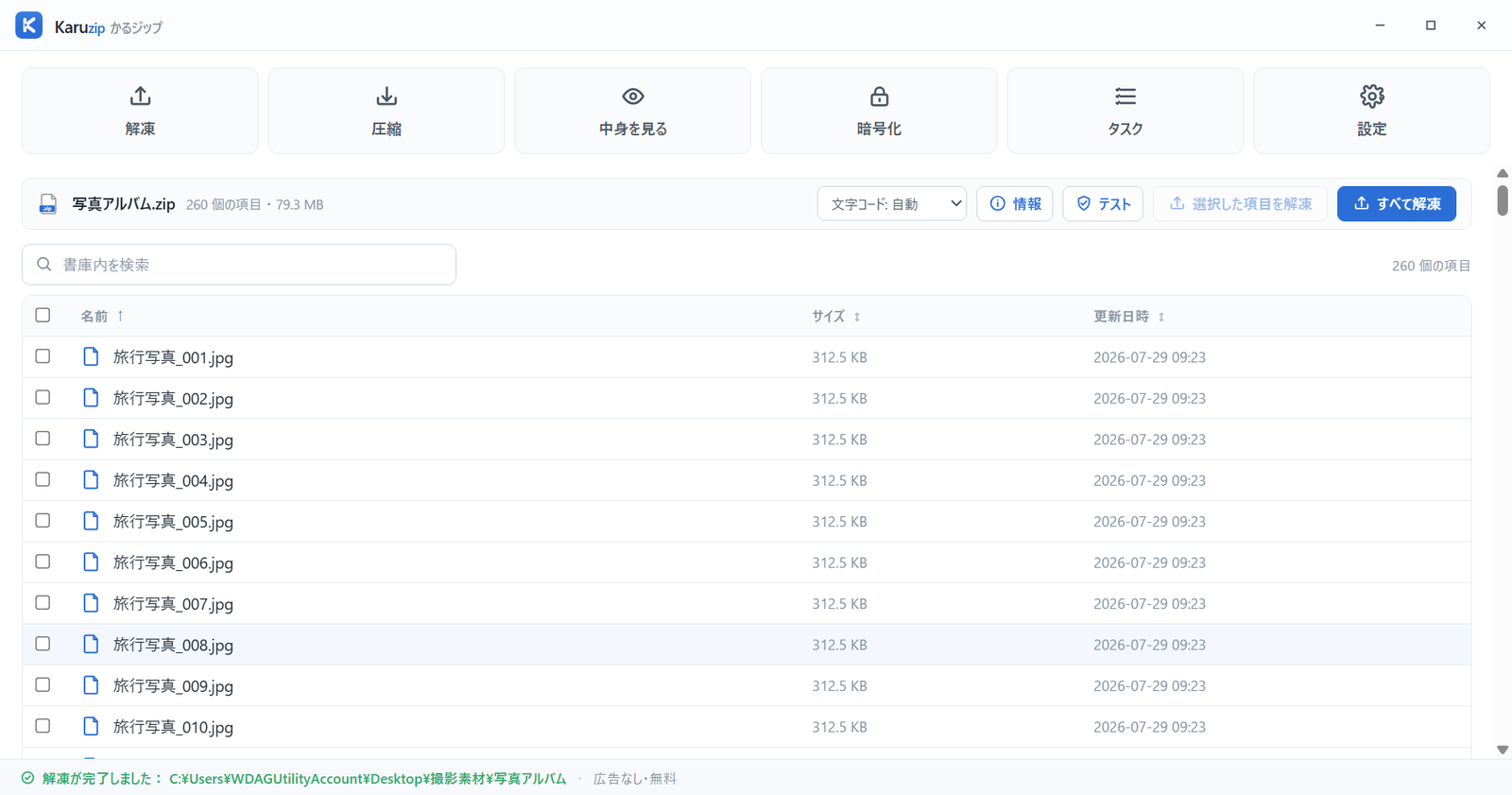Screen dimensions: 1512x795
Task: Close the Karuzip window
Action: point(1481,26)
